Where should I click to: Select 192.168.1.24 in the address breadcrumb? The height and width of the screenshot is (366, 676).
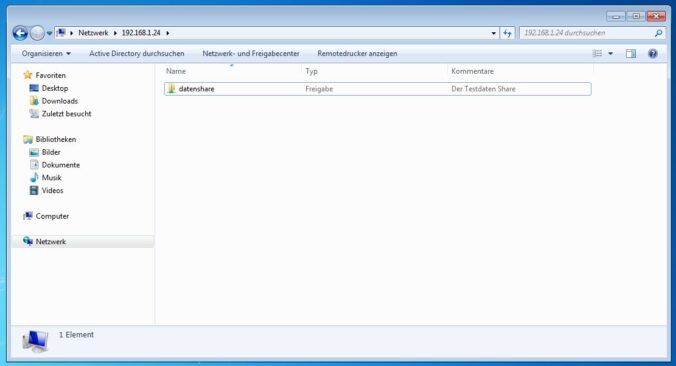141,33
